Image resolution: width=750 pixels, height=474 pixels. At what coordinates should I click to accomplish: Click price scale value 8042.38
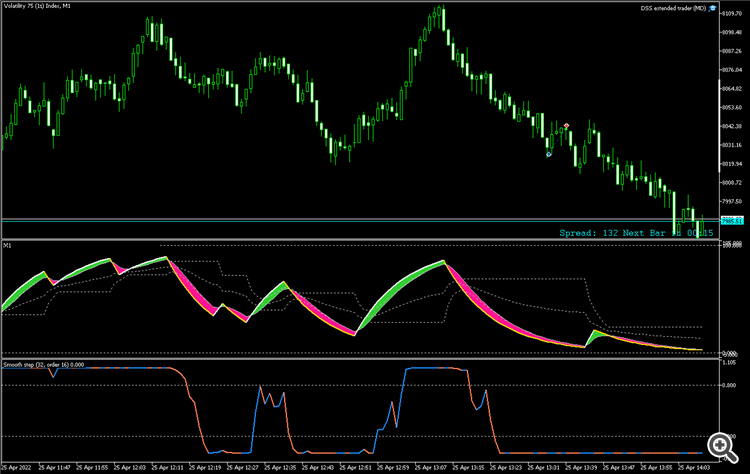(x=732, y=126)
